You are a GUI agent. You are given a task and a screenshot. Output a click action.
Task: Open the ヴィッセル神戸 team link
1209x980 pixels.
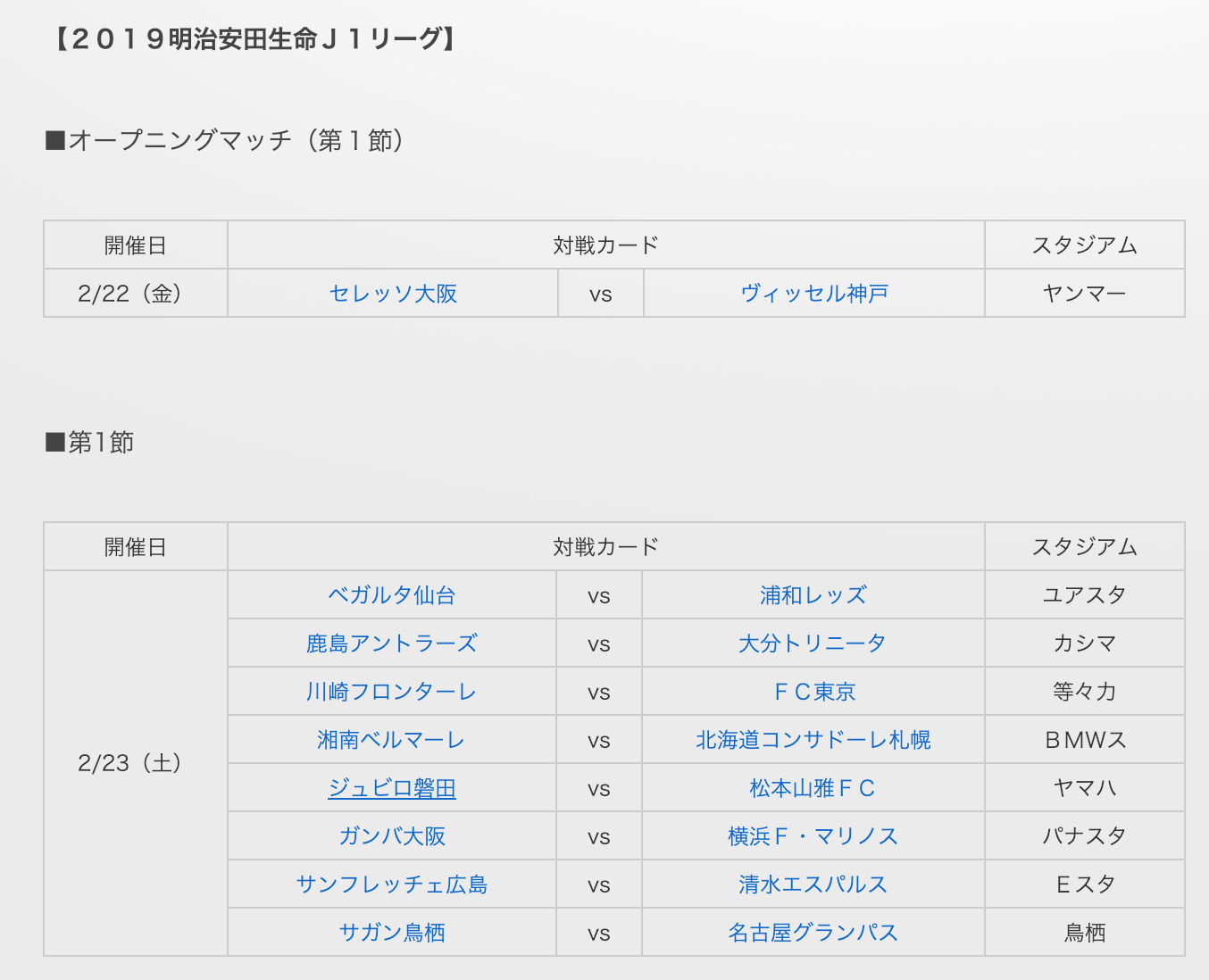[x=813, y=294]
